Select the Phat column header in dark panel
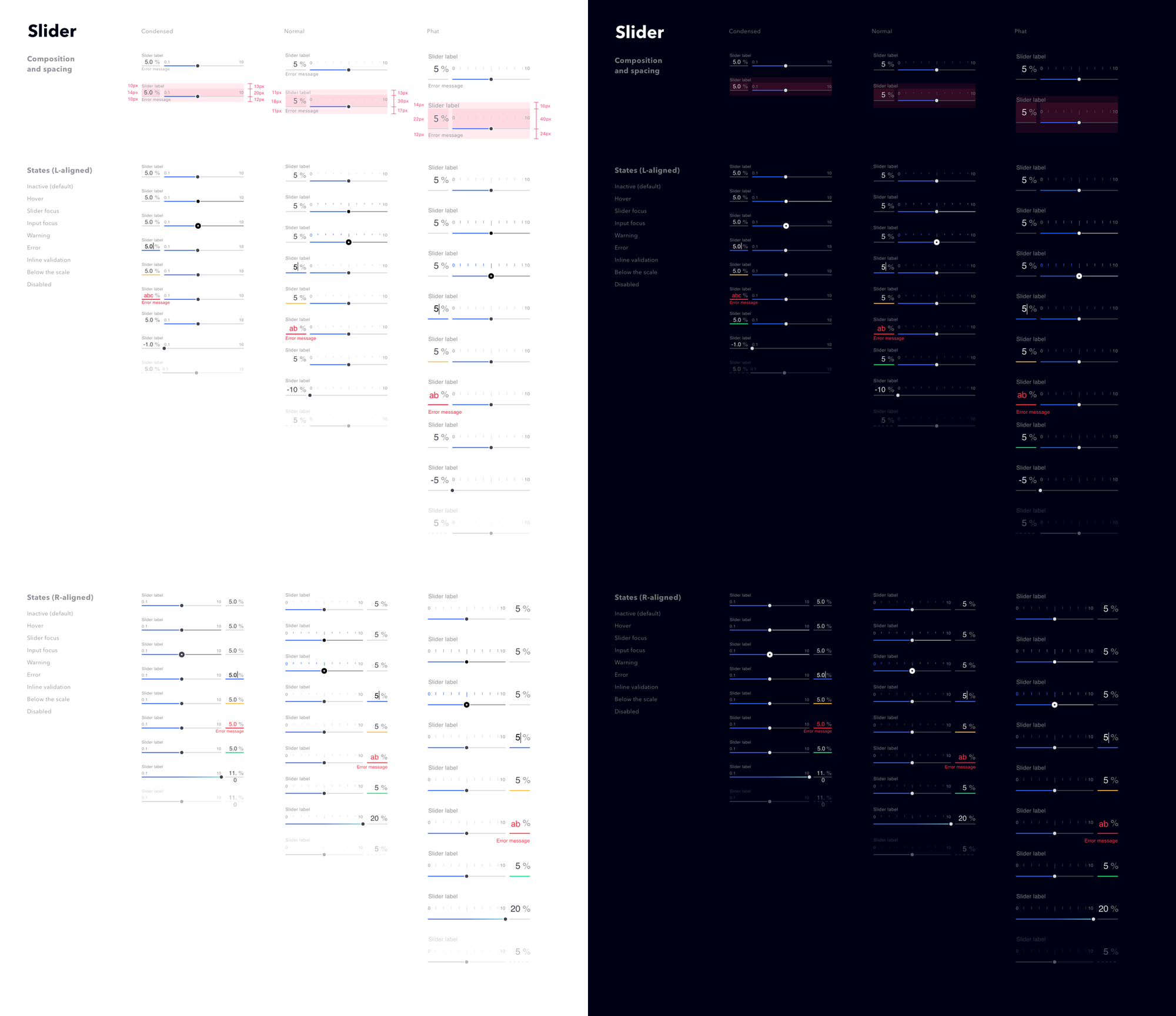 point(1020,31)
